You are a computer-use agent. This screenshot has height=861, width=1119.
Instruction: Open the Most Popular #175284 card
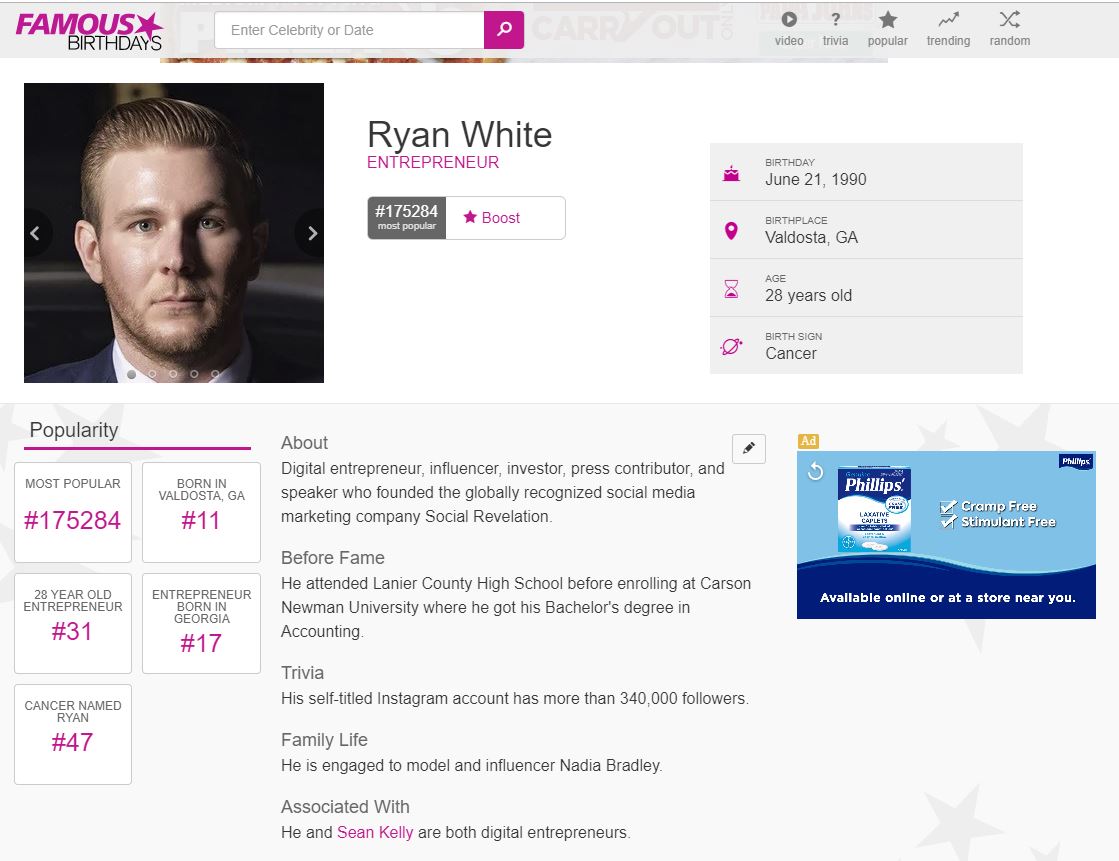point(73,512)
